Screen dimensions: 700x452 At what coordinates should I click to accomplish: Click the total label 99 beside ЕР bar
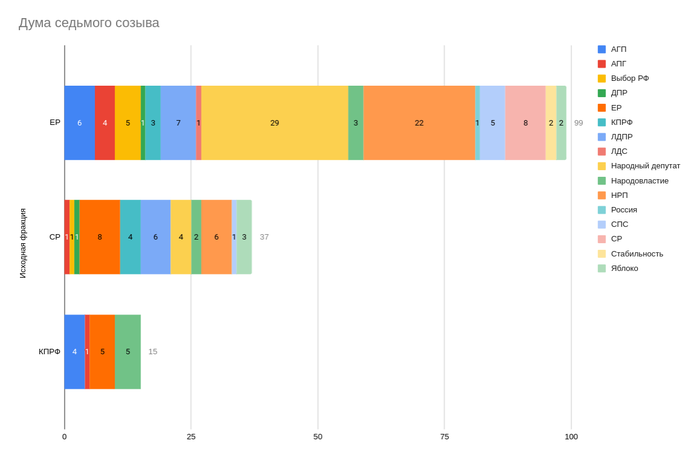(579, 123)
